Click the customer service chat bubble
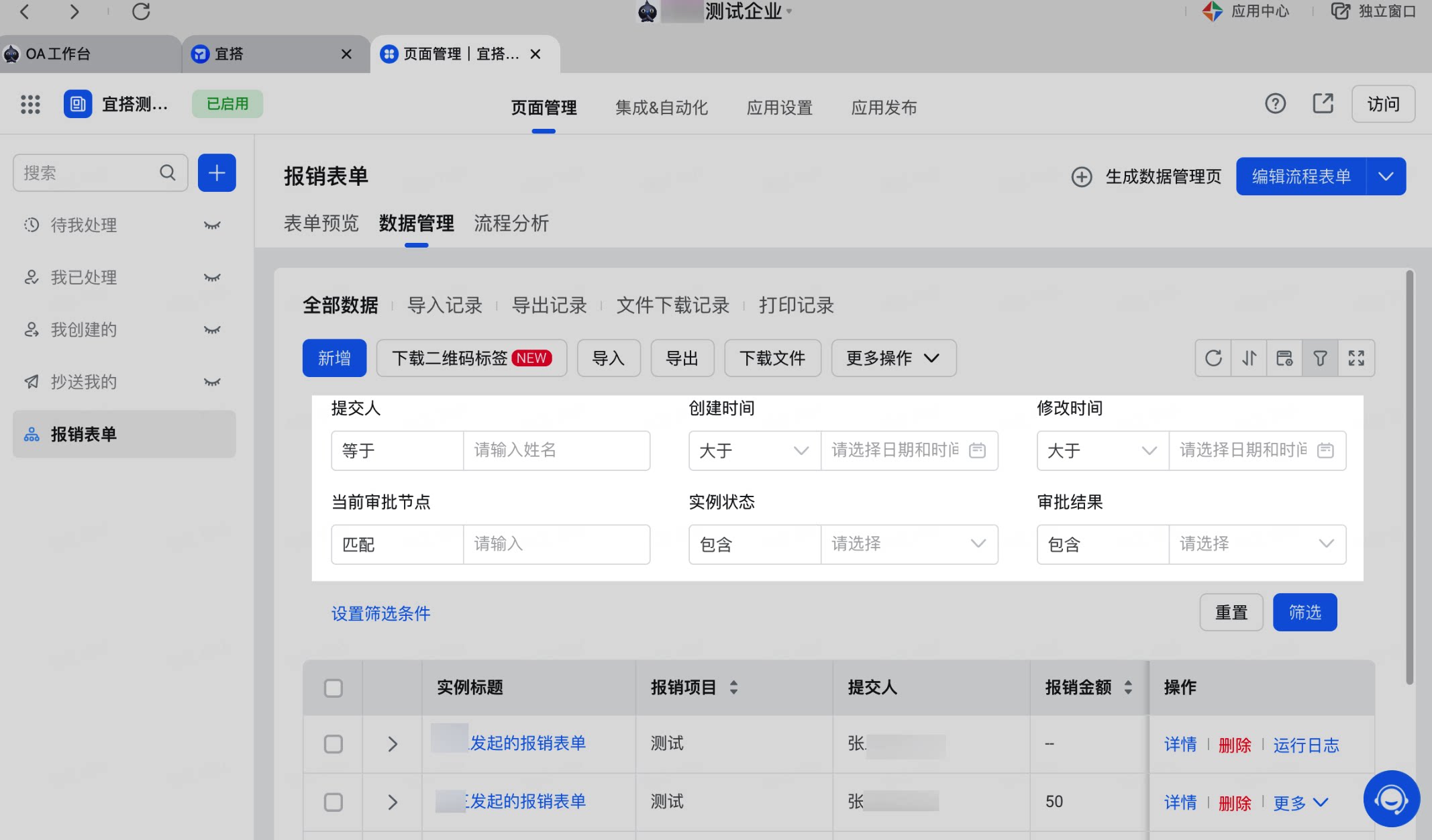Screen dimensions: 1432x840 coord(1391,798)
